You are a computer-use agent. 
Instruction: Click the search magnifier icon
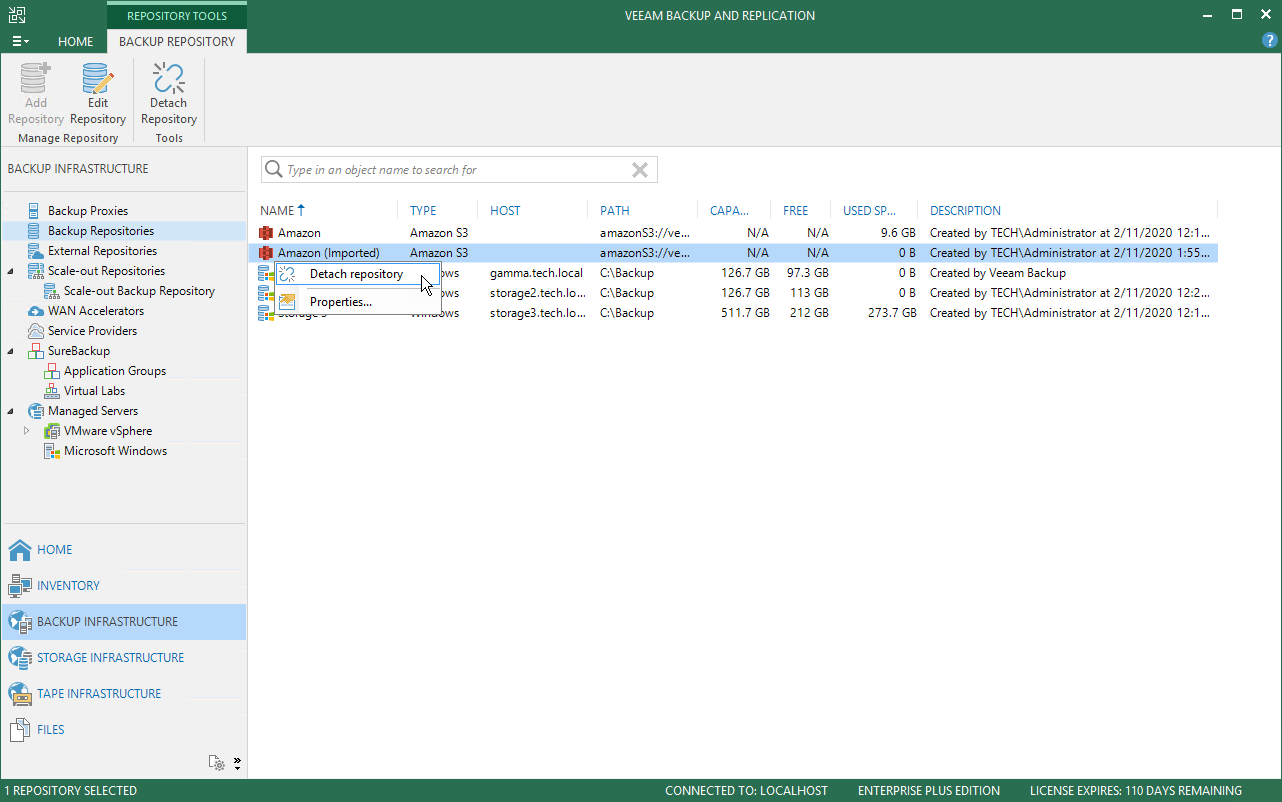click(x=273, y=170)
